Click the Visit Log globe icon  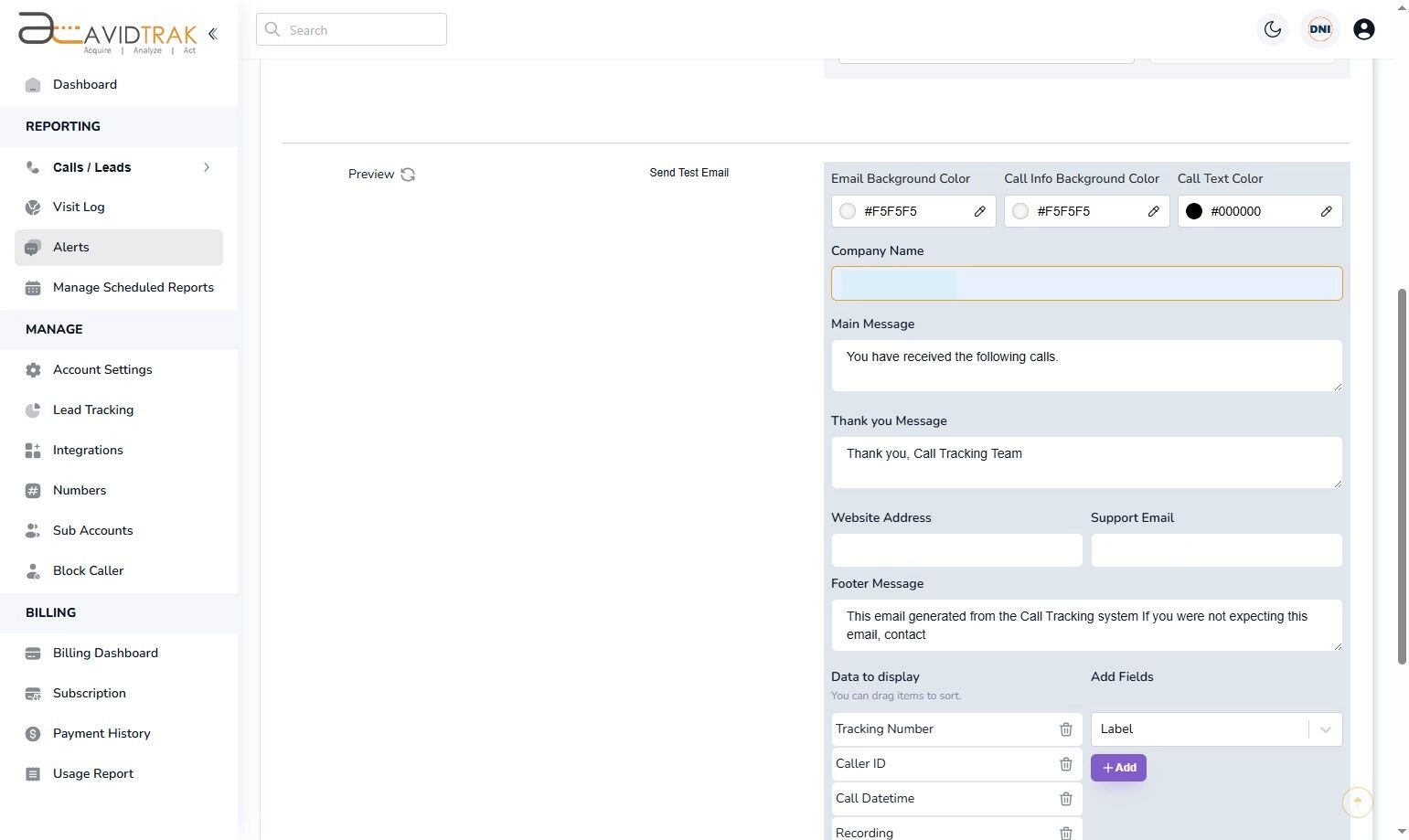[x=33, y=207]
